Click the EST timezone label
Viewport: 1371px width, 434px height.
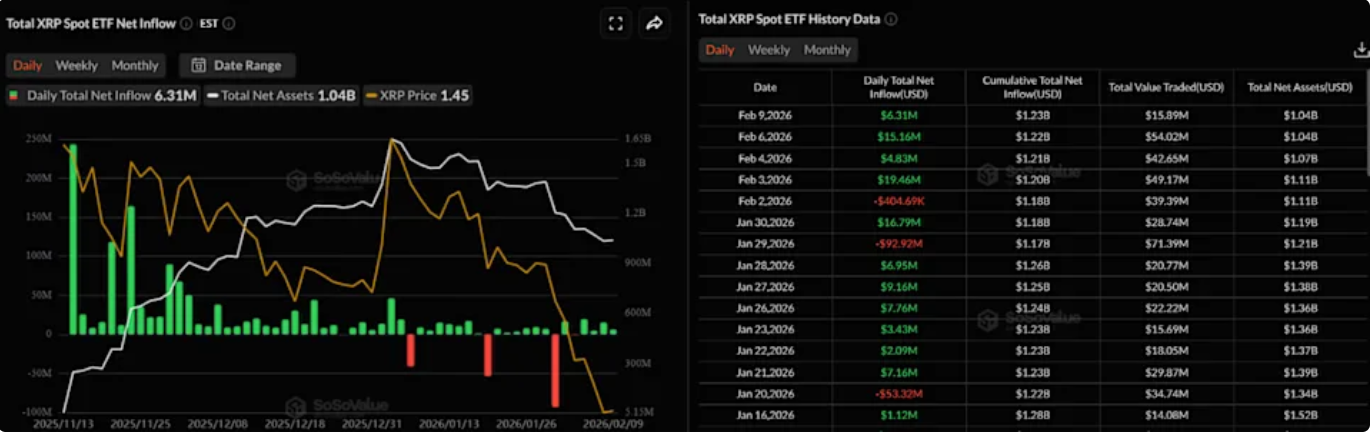click(209, 23)
